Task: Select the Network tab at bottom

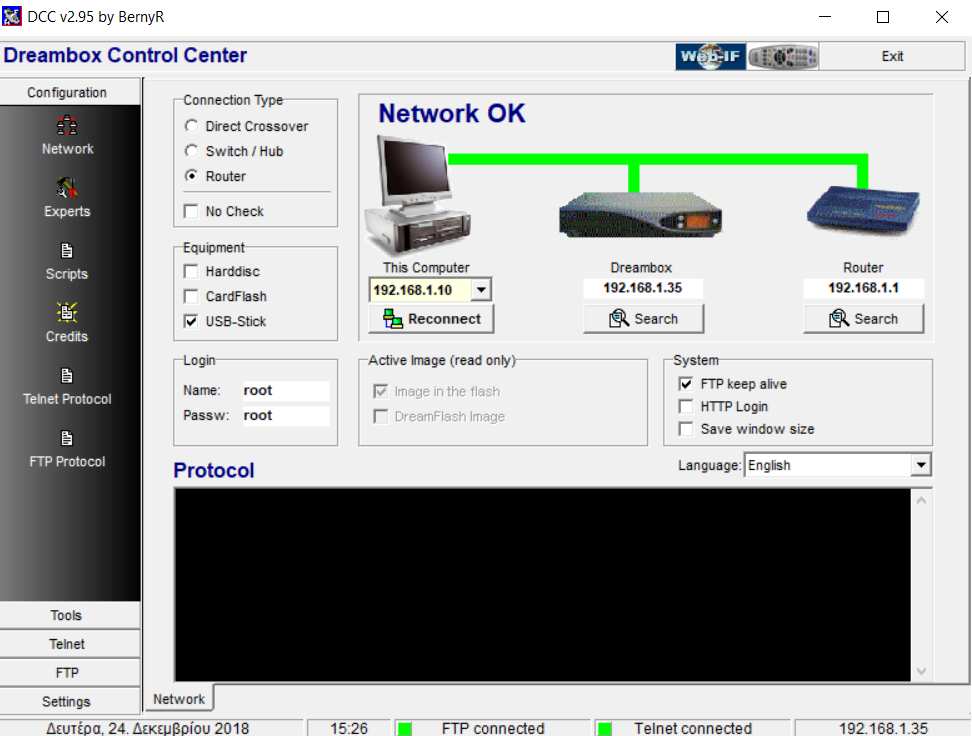Action: pyautogui.click(x=179, y=699)
